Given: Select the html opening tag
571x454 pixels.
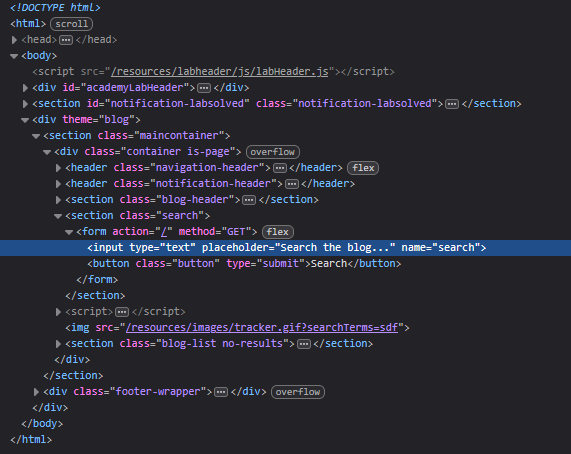Looking at the screenshot, I should point(28,24).
